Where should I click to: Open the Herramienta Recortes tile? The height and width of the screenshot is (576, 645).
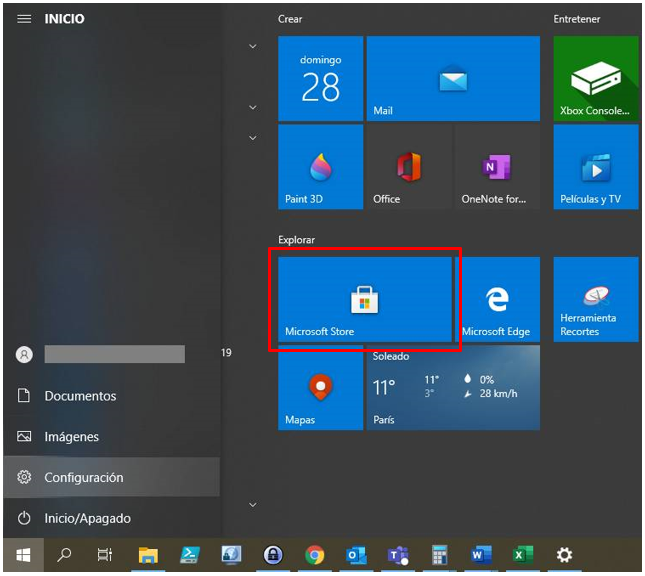pyautogui.click(x=596, y=299)
